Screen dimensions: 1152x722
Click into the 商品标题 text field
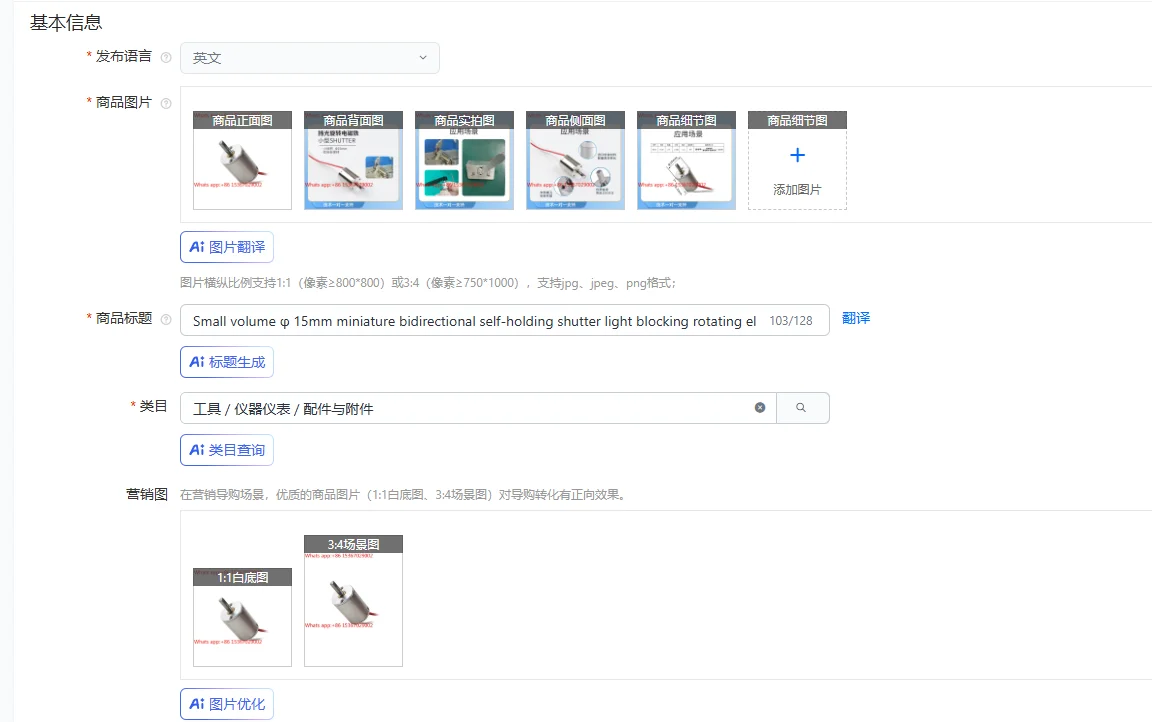point(505,320)
